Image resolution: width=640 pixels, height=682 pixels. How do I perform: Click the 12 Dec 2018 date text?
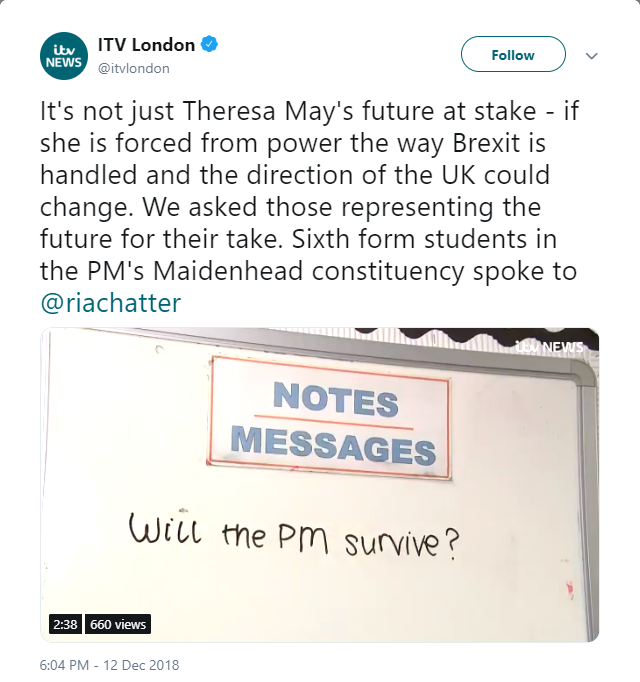coord(144,665)
